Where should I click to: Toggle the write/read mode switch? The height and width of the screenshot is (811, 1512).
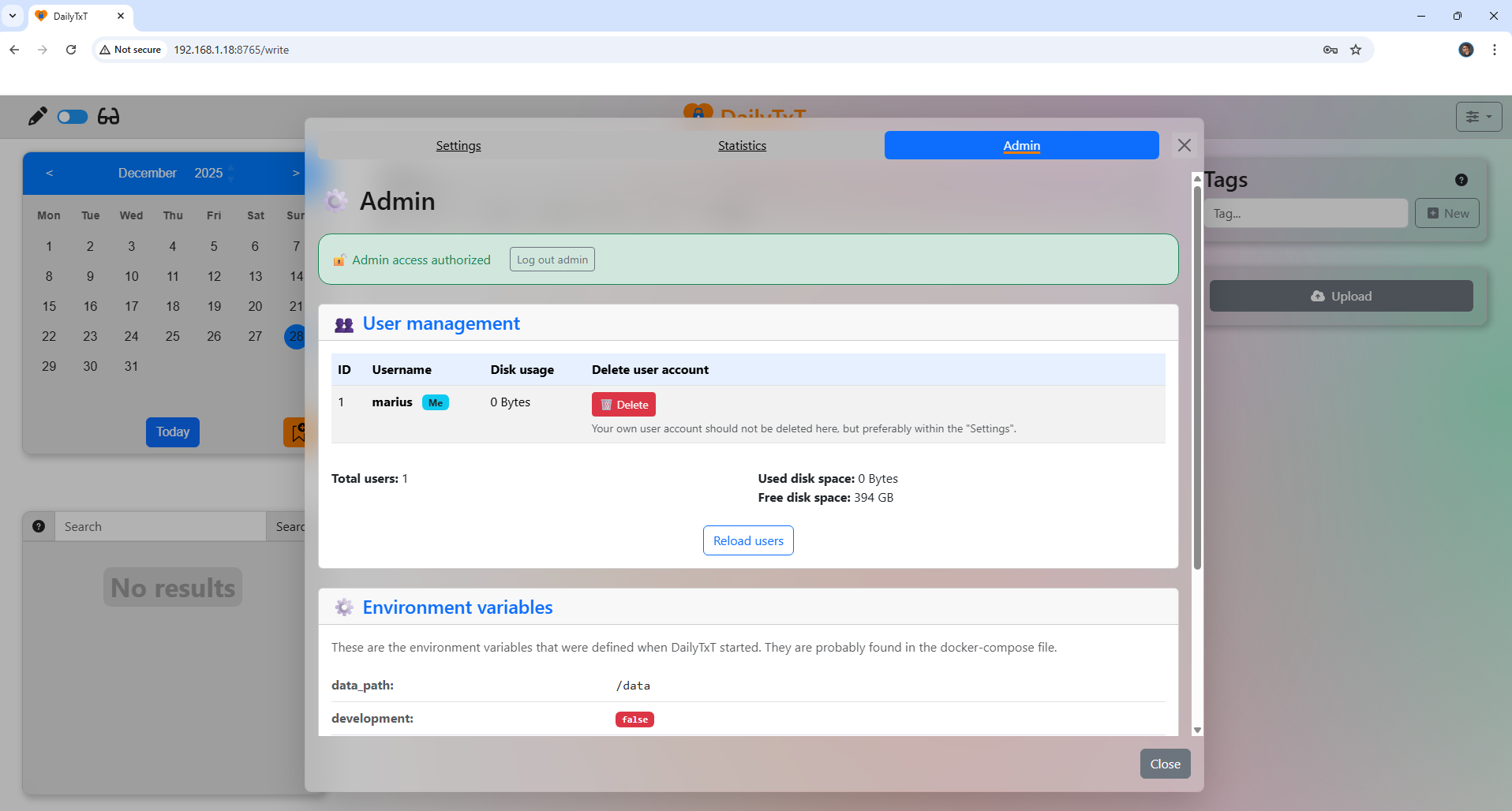73,117
